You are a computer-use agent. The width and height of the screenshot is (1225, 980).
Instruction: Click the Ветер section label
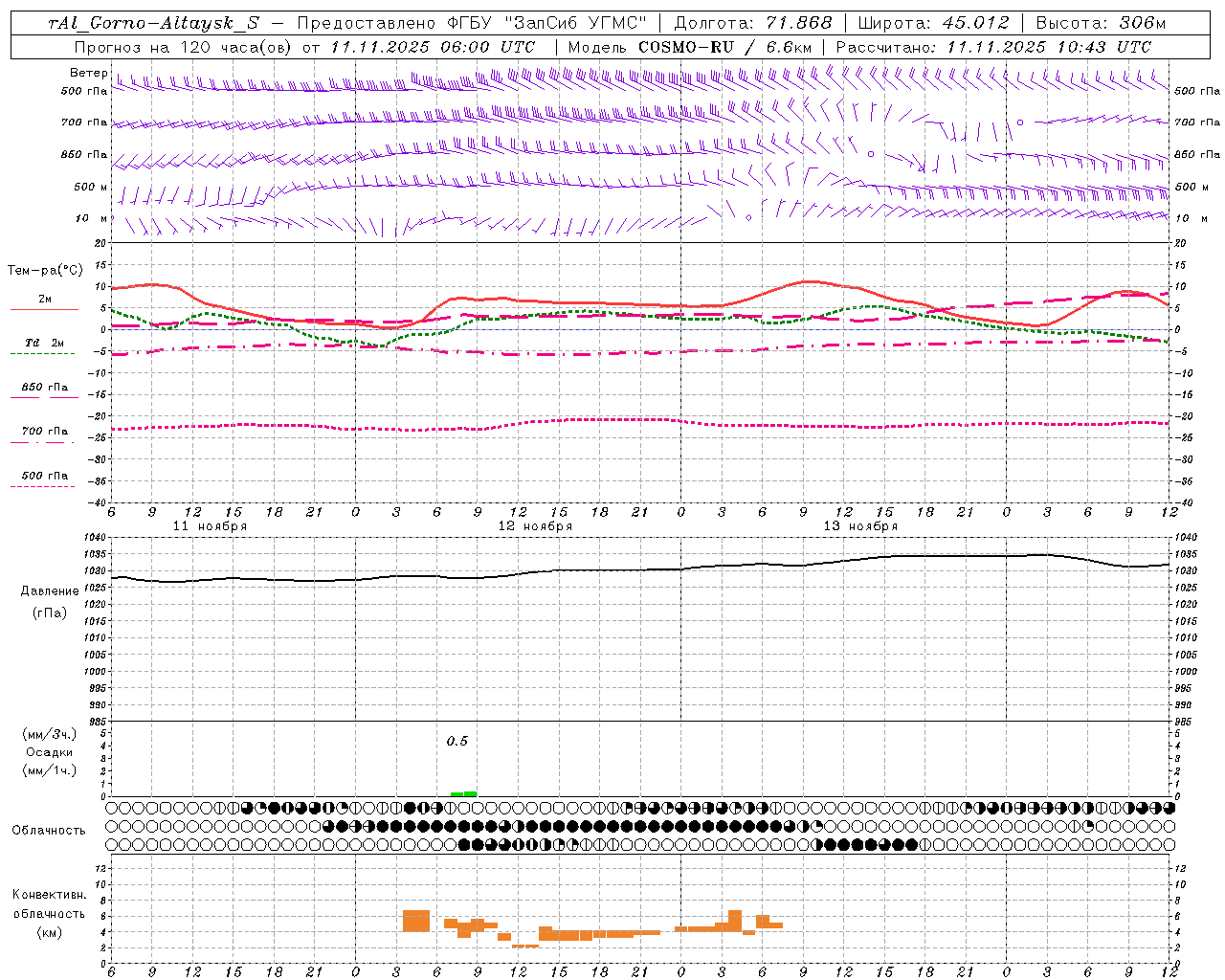pos(89,73)
